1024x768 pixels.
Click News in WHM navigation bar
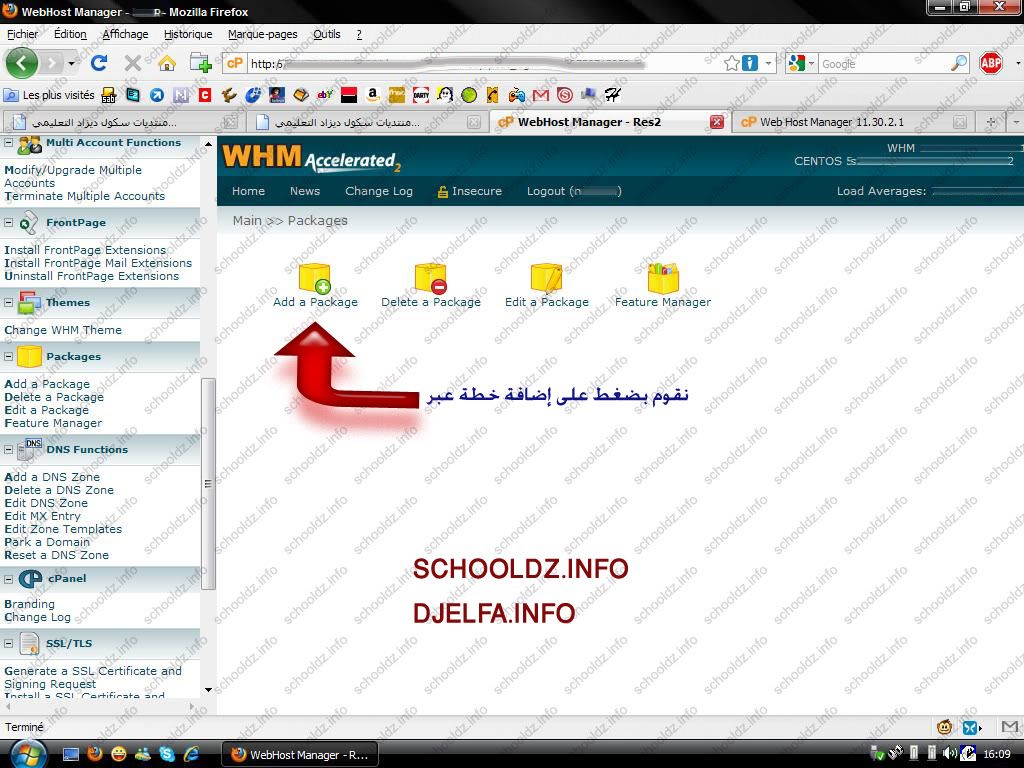305,191
